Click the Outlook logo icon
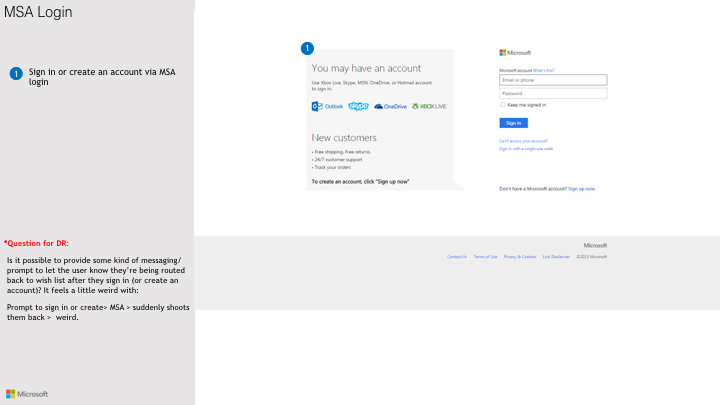Screen dimensions: 720x405 pyautogui.click(x=327, y=107)
